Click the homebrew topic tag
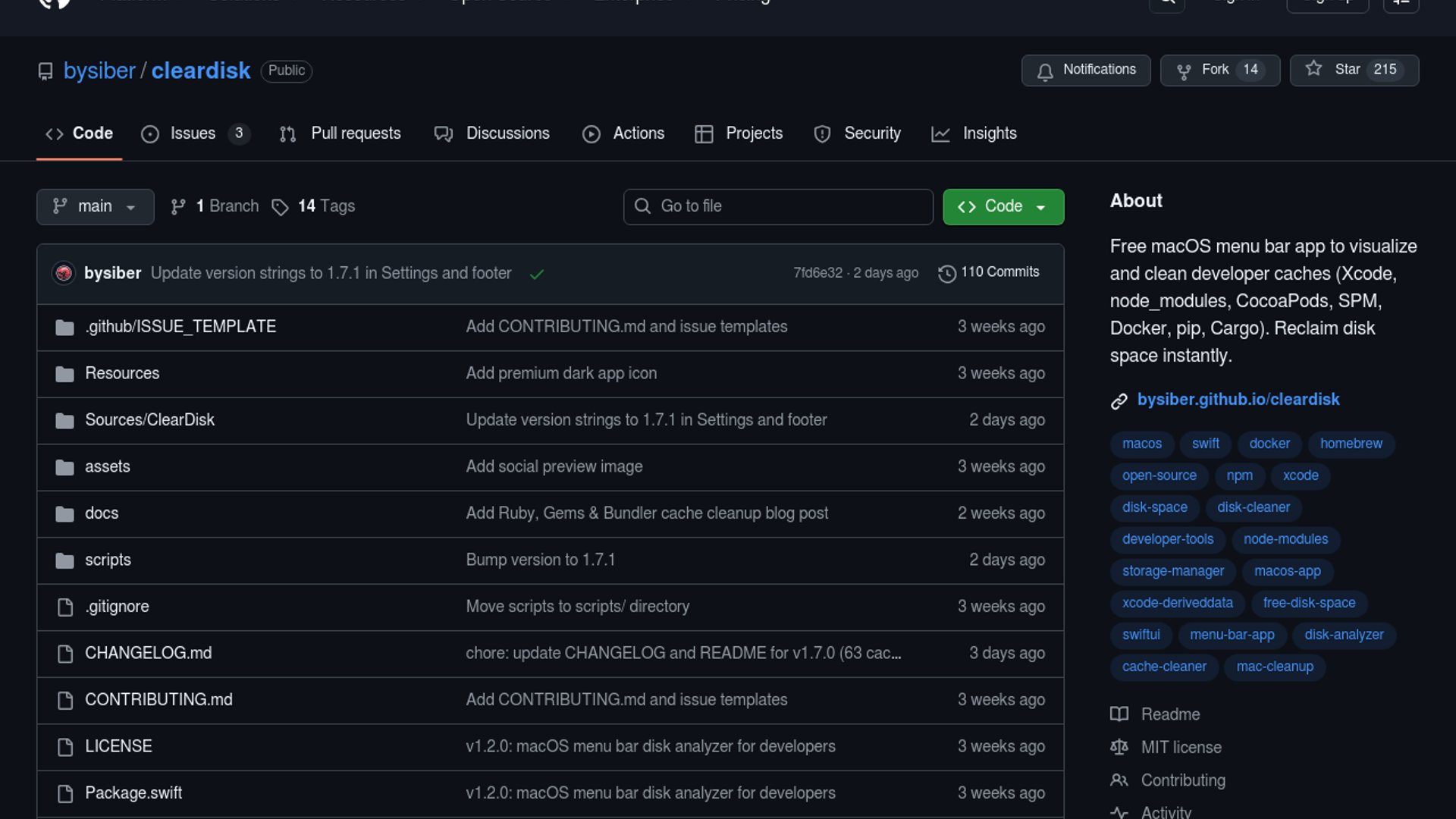 coord(1351,444)
